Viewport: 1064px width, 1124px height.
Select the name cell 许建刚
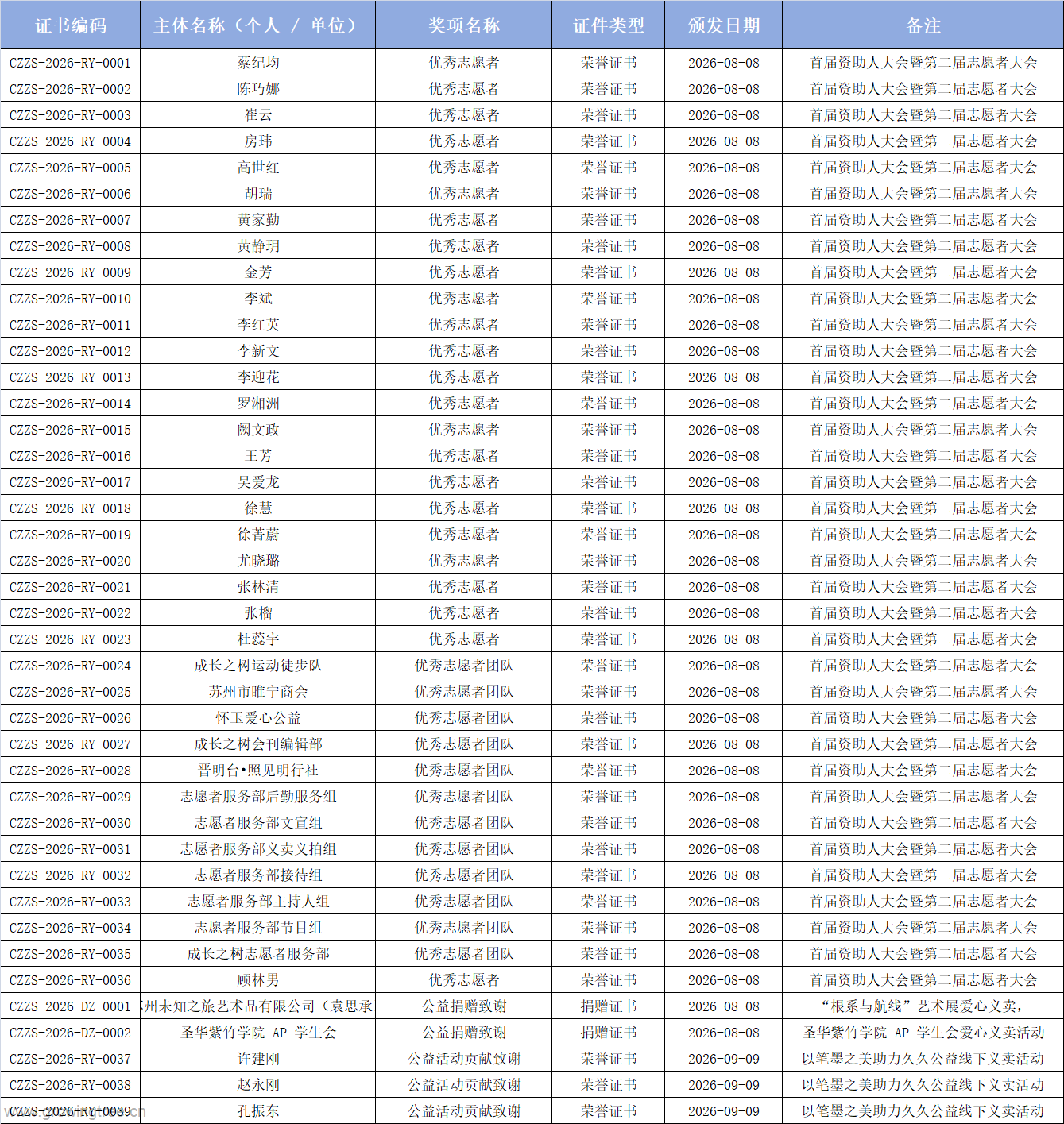257,1059
